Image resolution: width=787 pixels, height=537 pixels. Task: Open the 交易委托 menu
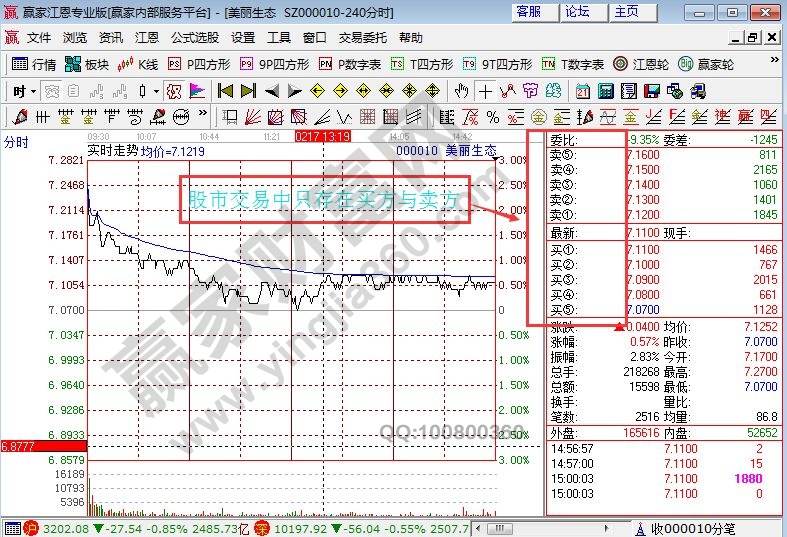(364, 38)
